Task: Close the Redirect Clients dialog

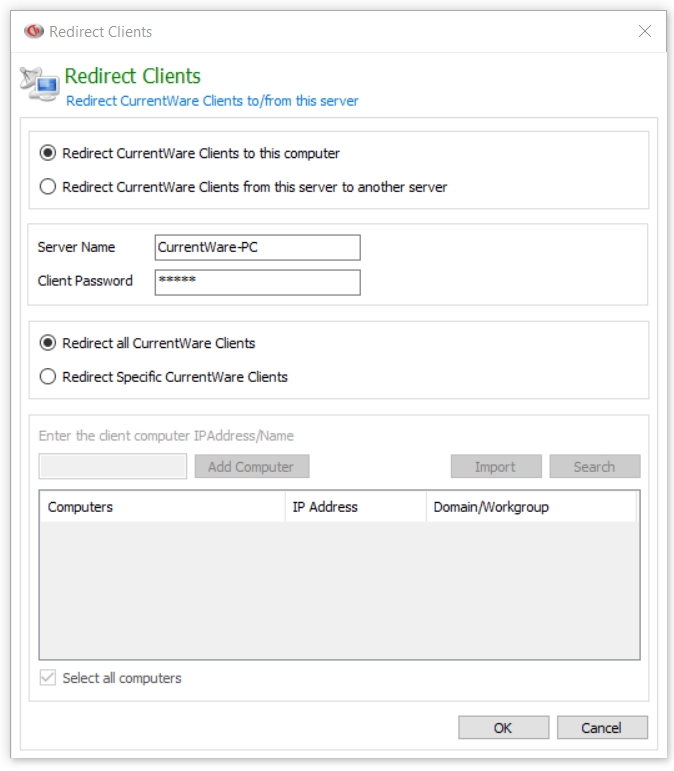Action: [x=645, y=31]
